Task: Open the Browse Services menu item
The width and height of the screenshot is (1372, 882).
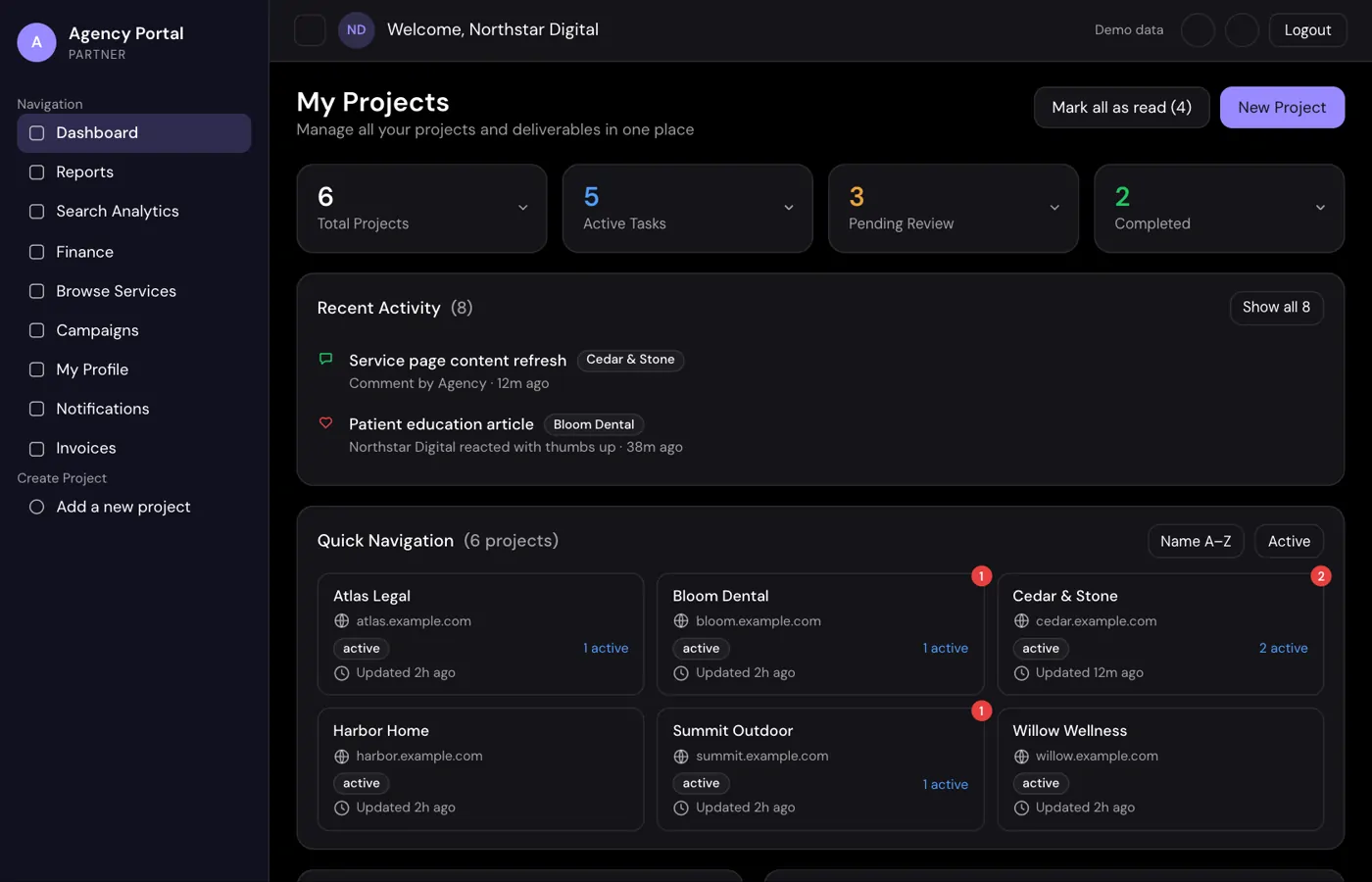Action: point(134,291)
